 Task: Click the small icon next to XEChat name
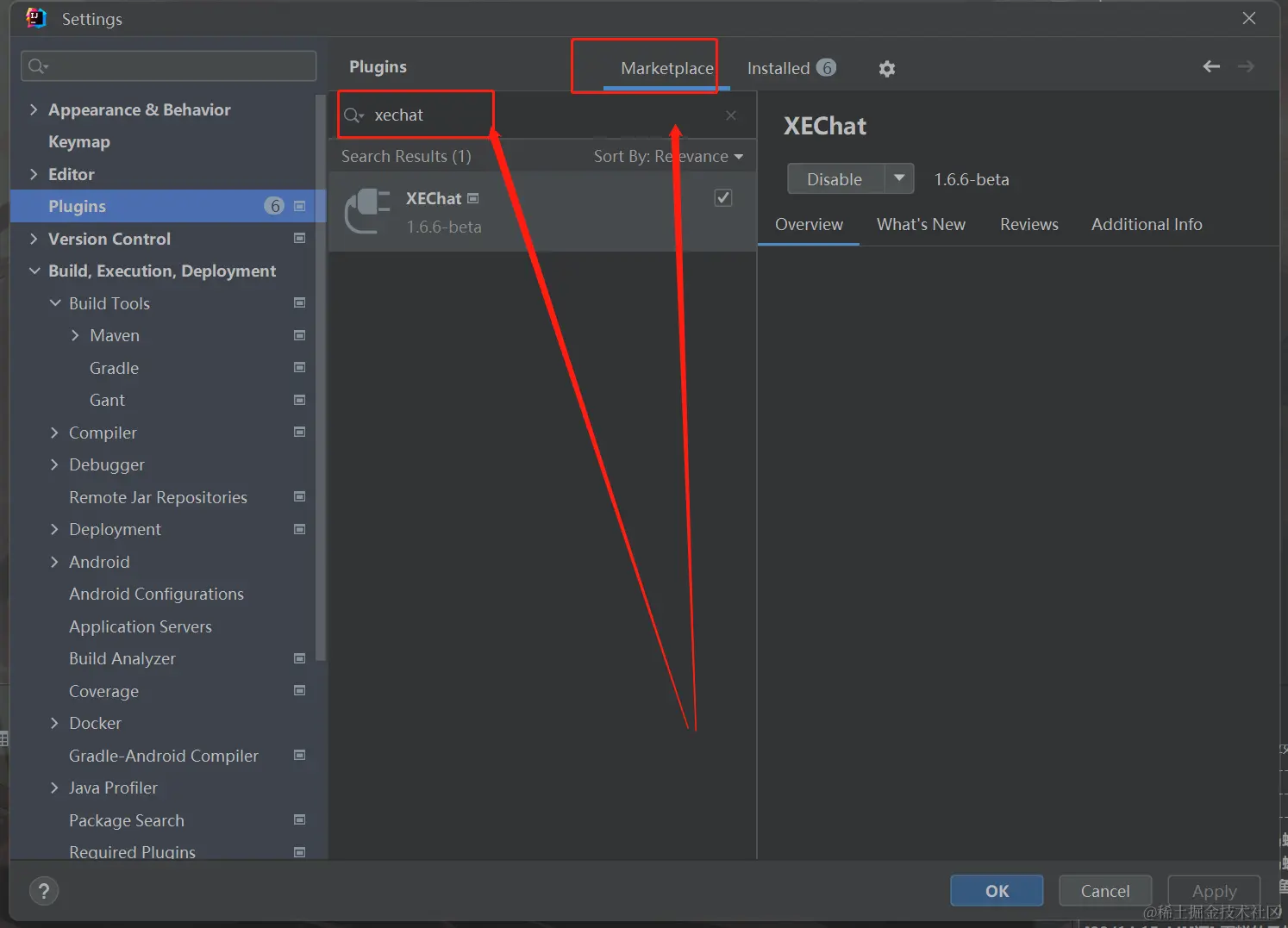tap(473, 198)
